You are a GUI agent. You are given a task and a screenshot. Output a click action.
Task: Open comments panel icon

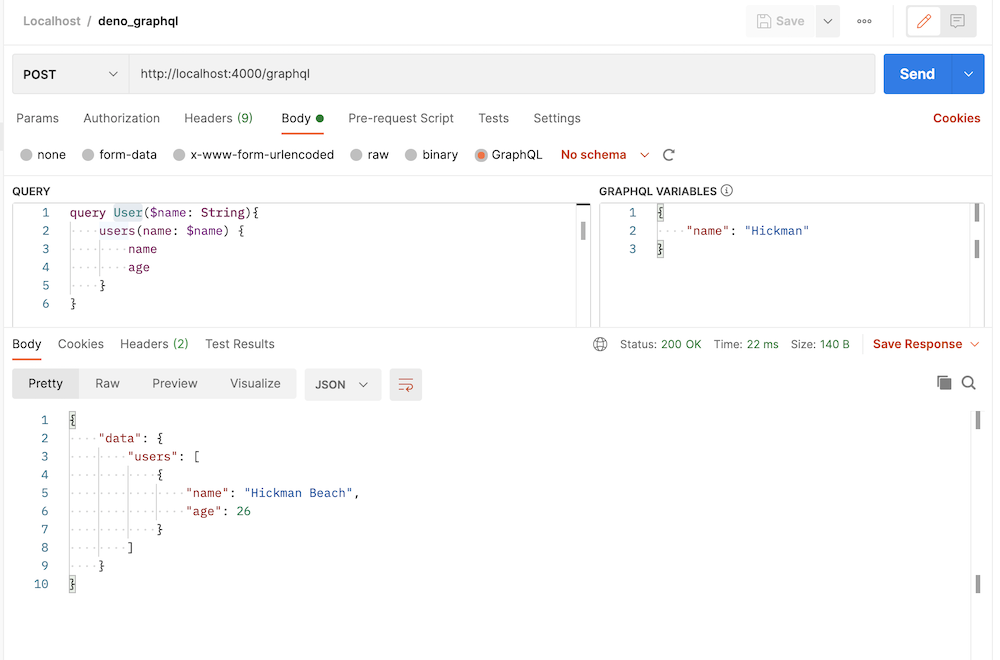(957, 21)
